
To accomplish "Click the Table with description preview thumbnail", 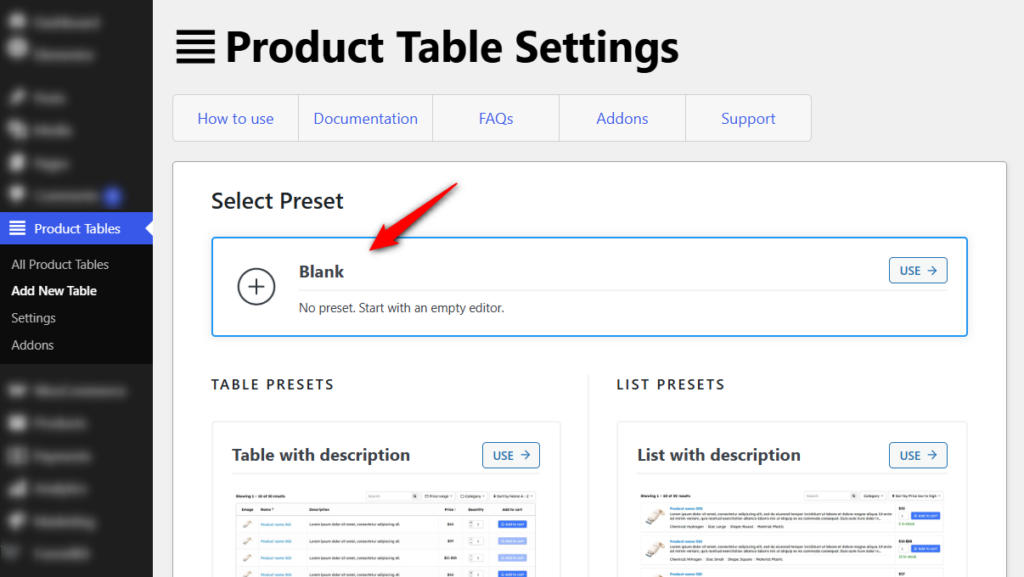I will pyautogui.click(x=386, y=534).
